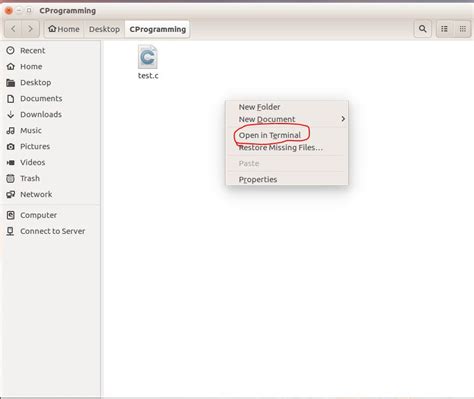Switch to grid view icon
The width and height of the screenshot is (474, 399).
click(462, 29)
